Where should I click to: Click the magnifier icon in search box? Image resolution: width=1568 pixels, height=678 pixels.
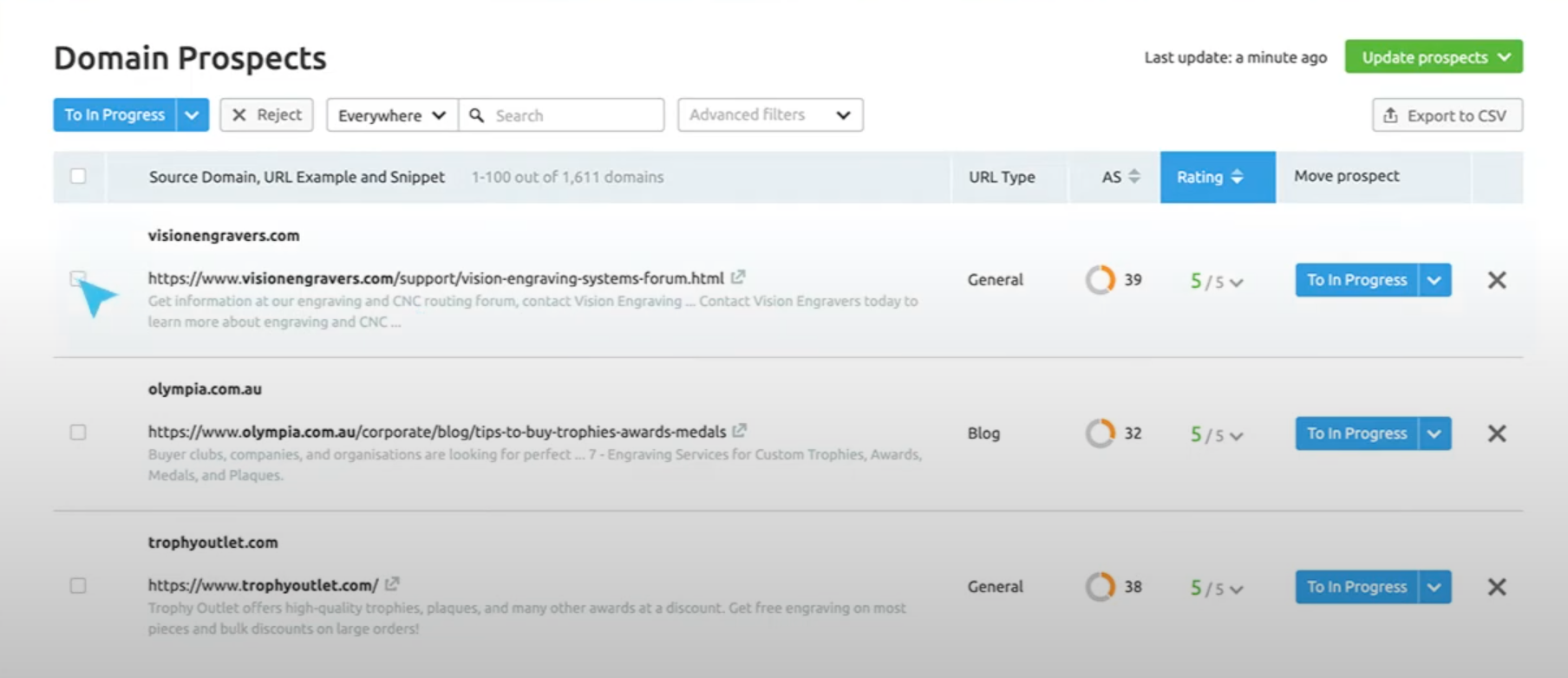(x=477, y=115)
